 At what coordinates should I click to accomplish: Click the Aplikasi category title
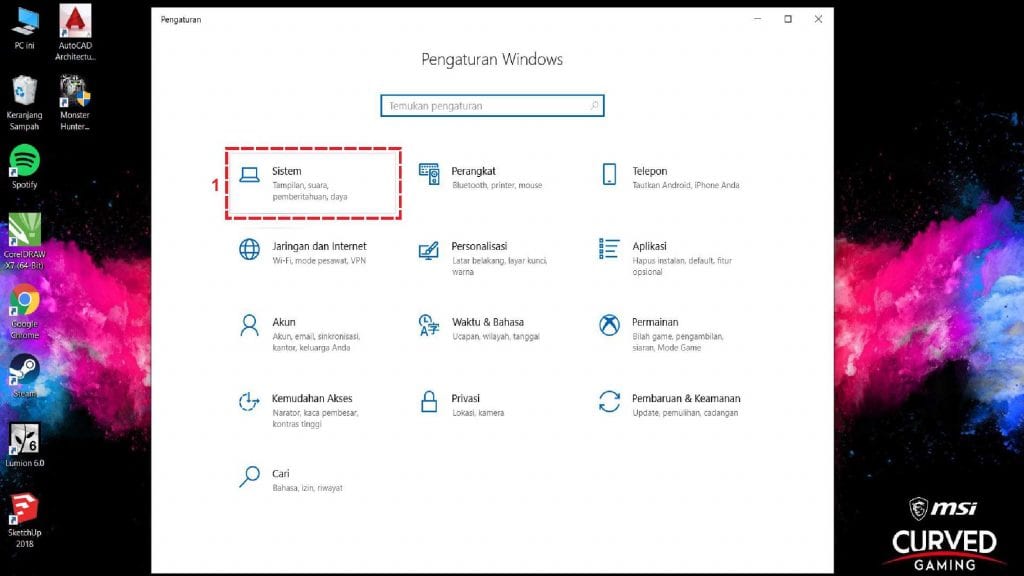pos(649,246)
